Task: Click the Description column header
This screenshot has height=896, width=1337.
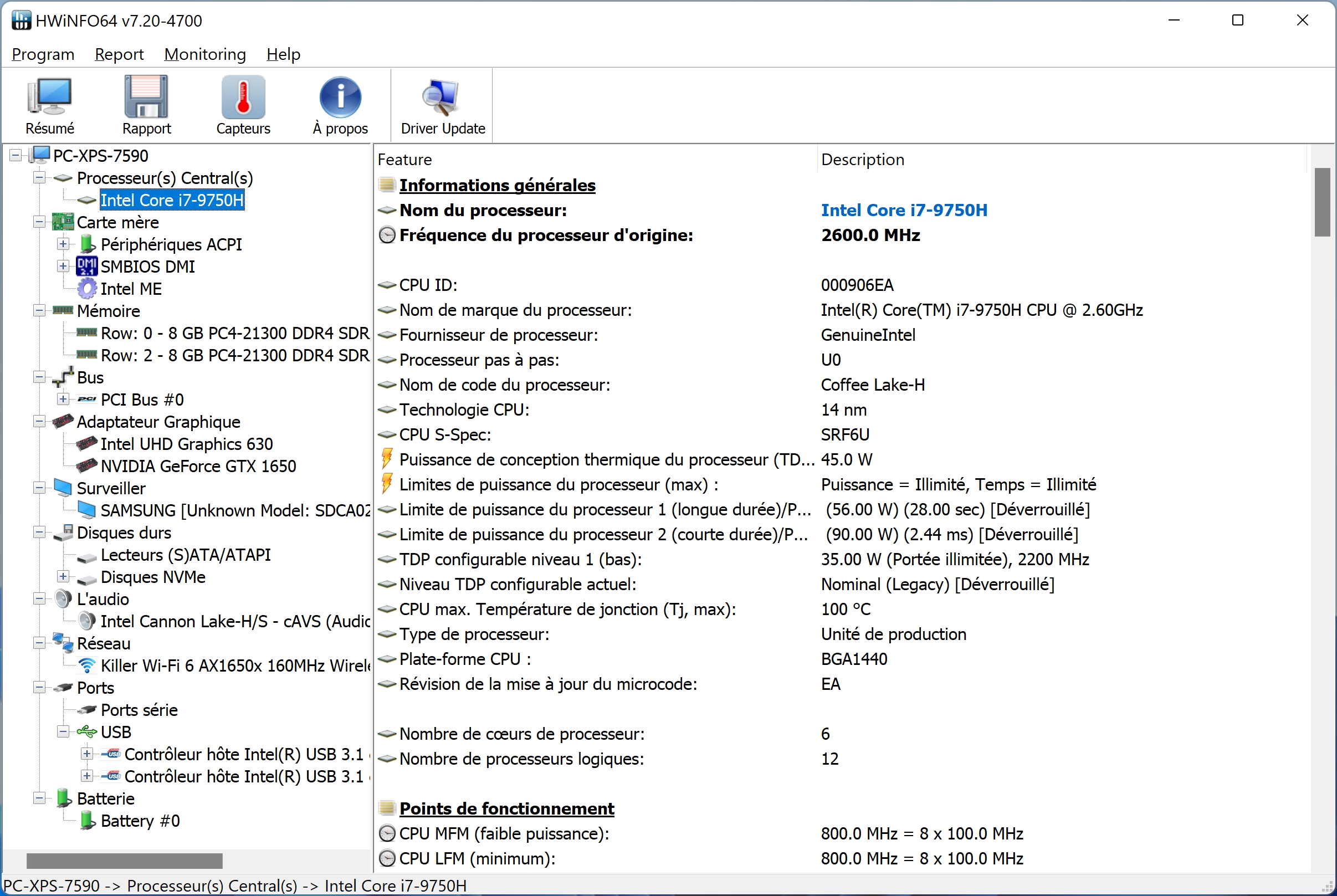Action: click(1062, 160)
